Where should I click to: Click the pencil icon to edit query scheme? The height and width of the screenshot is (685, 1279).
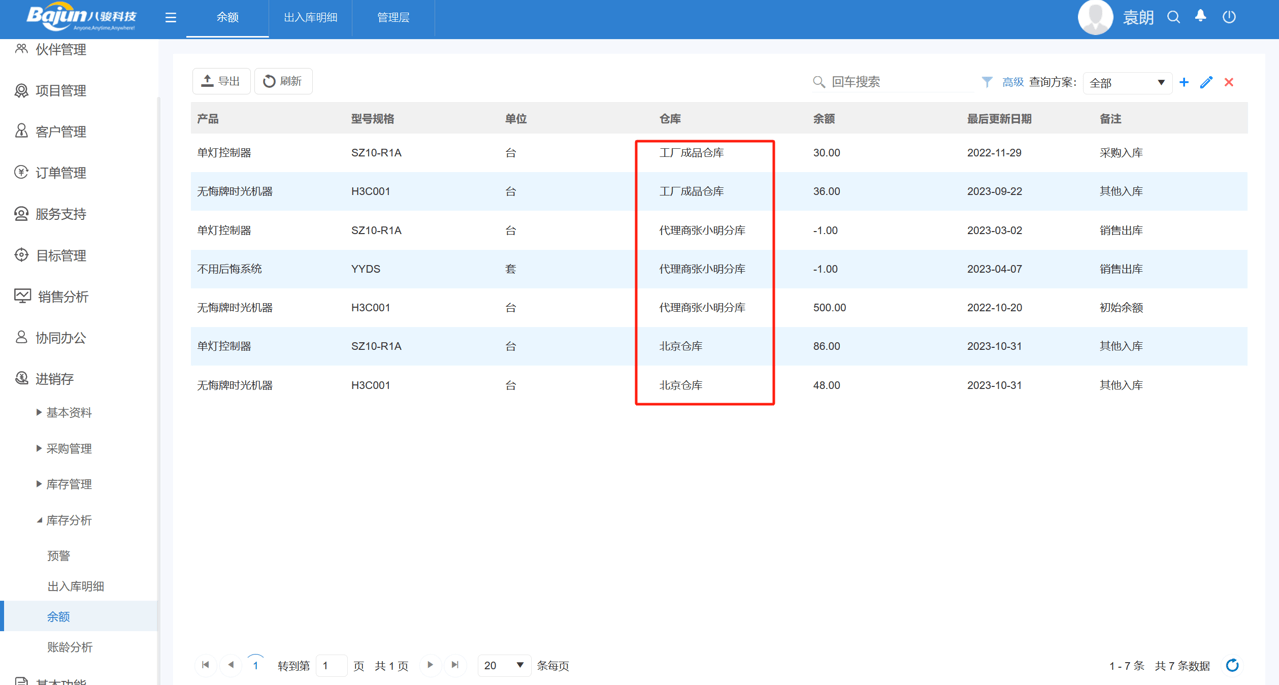(1206, 82)
